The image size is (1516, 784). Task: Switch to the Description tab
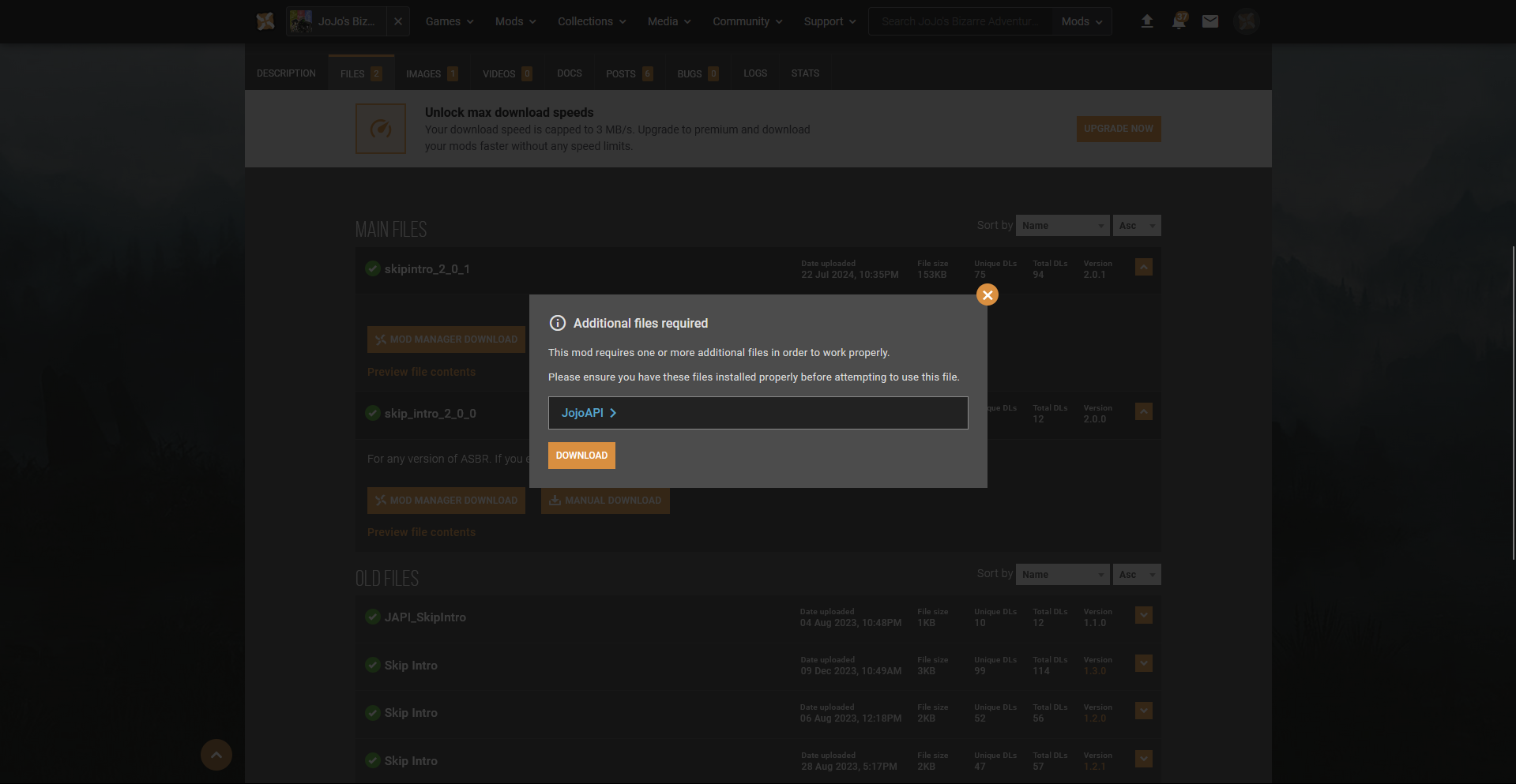[x=286, y=73]
